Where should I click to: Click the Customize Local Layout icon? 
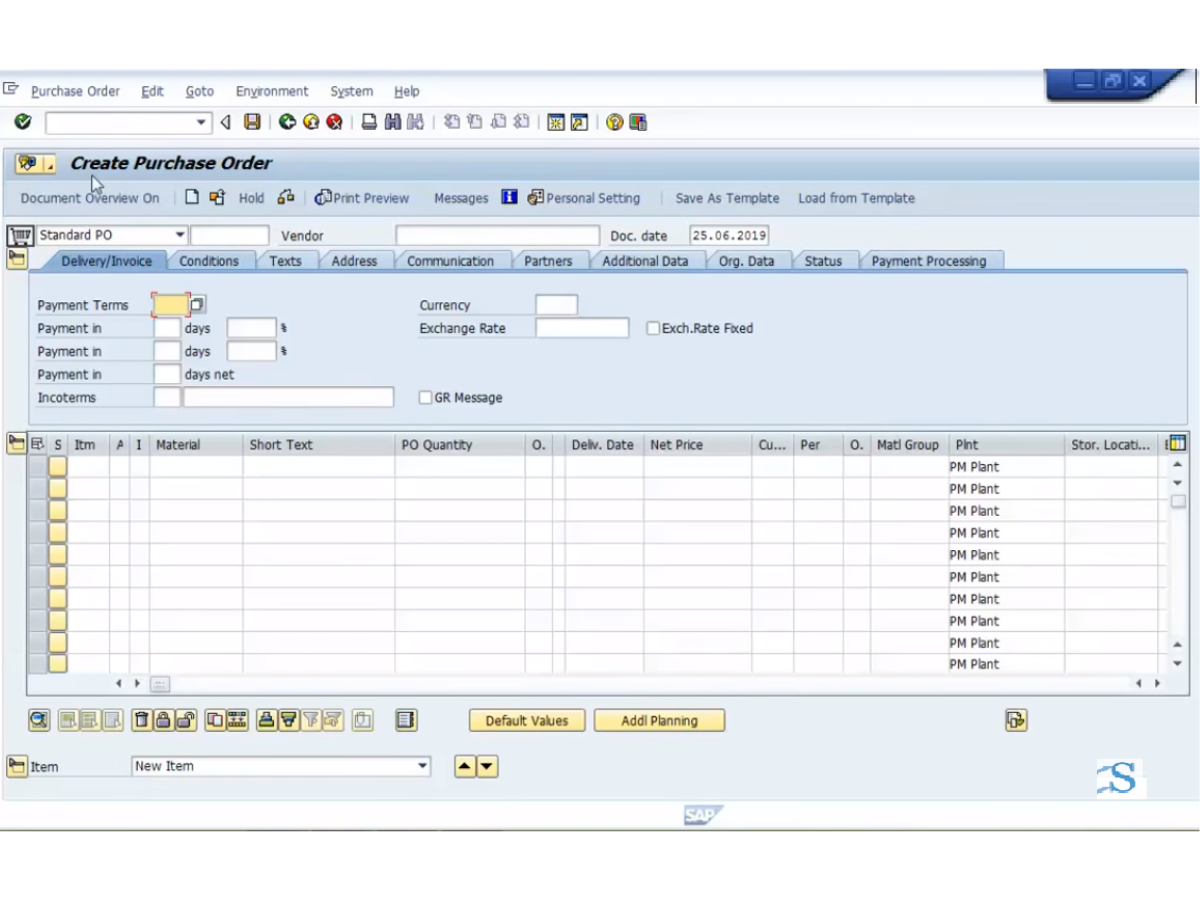pyautogui.click(x=638, y=122)
